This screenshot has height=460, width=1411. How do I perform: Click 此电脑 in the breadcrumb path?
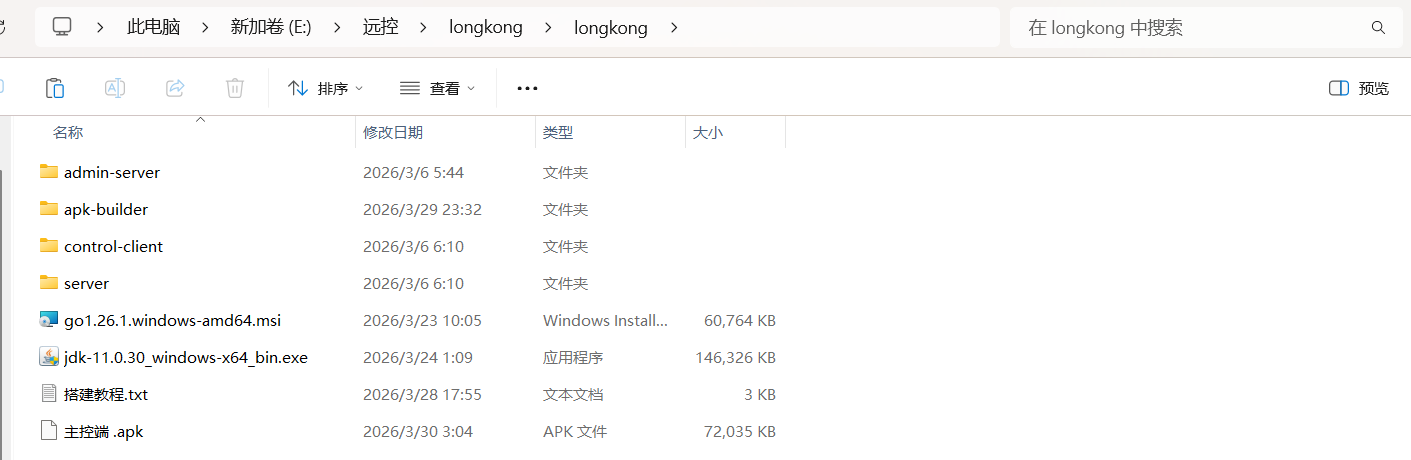click(x=153, y=27)
